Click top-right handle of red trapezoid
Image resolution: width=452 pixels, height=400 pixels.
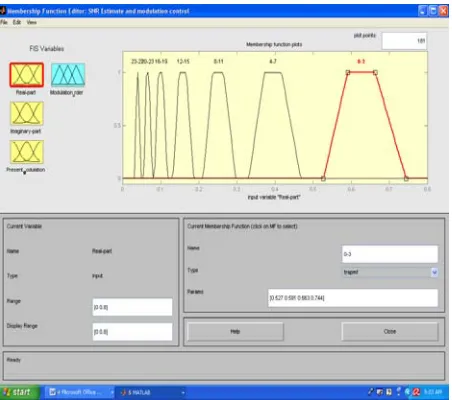point(375,72)
